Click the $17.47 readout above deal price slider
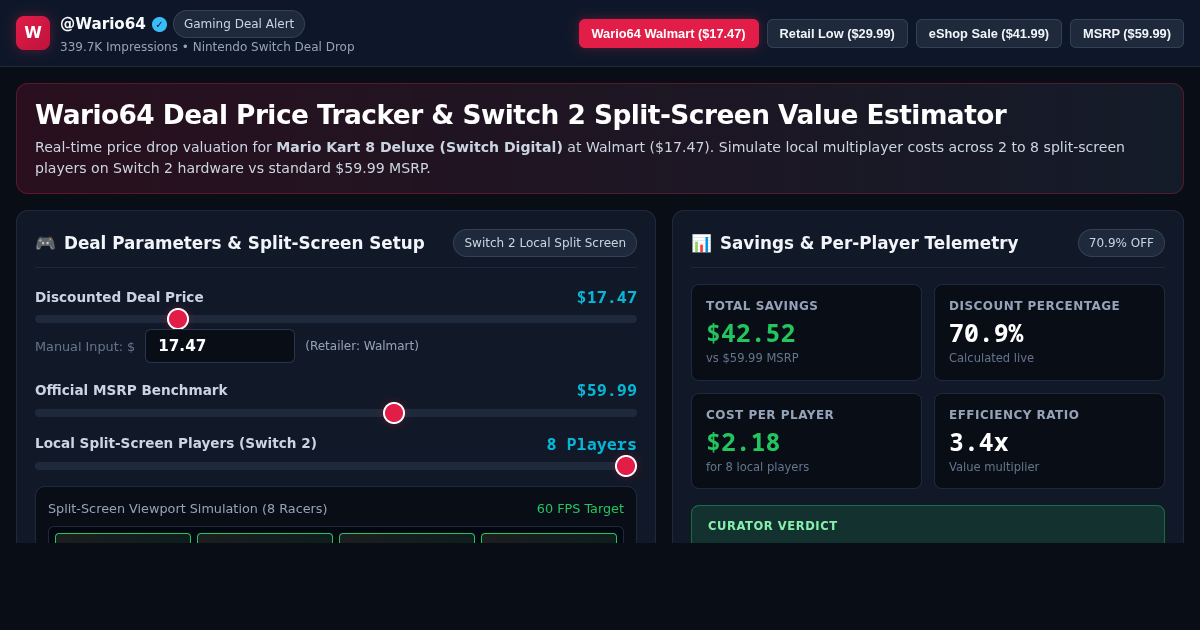 pos(607,297)
